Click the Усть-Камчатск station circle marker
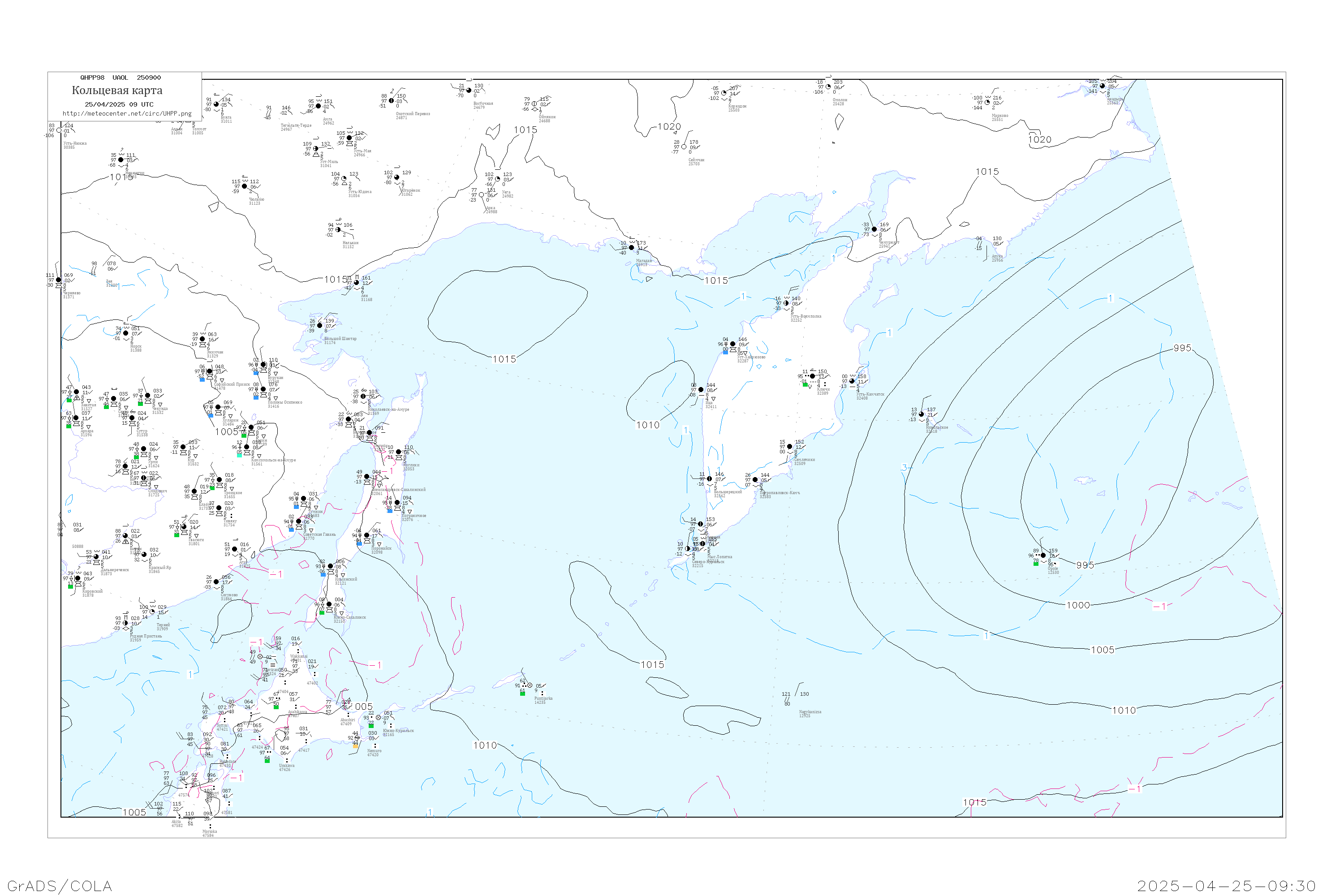This screenshot has width=1344, height=896. 852,381
